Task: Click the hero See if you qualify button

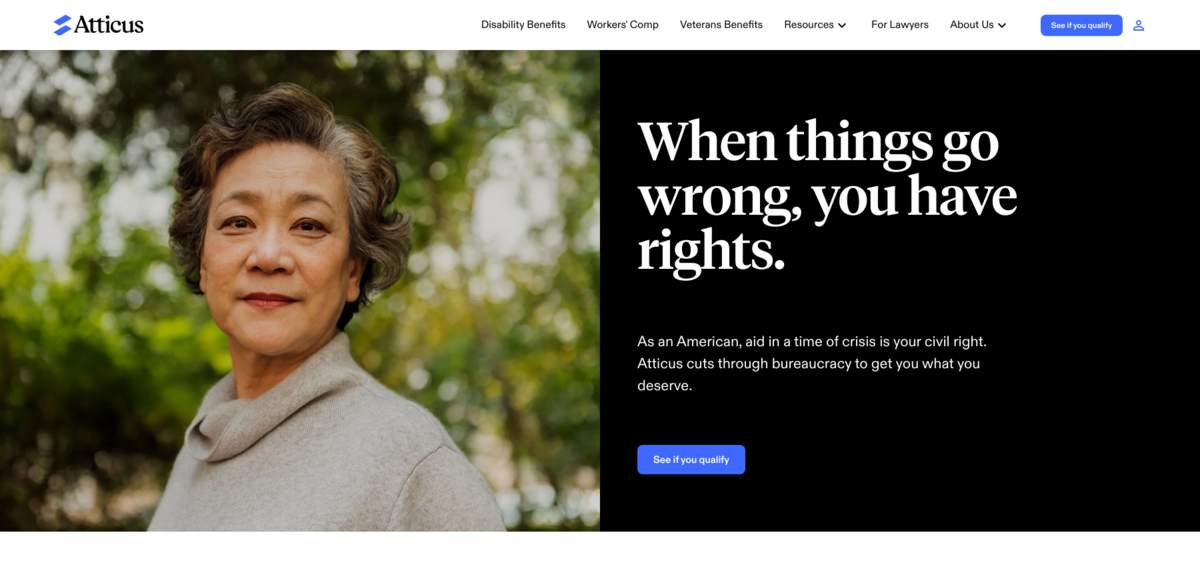Action: click(691, 459)
